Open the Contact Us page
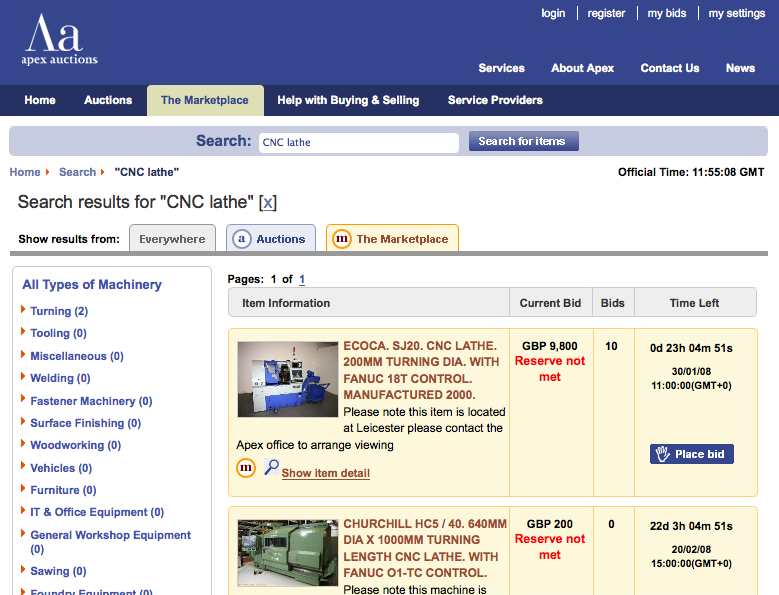 (x=670, y=68)
